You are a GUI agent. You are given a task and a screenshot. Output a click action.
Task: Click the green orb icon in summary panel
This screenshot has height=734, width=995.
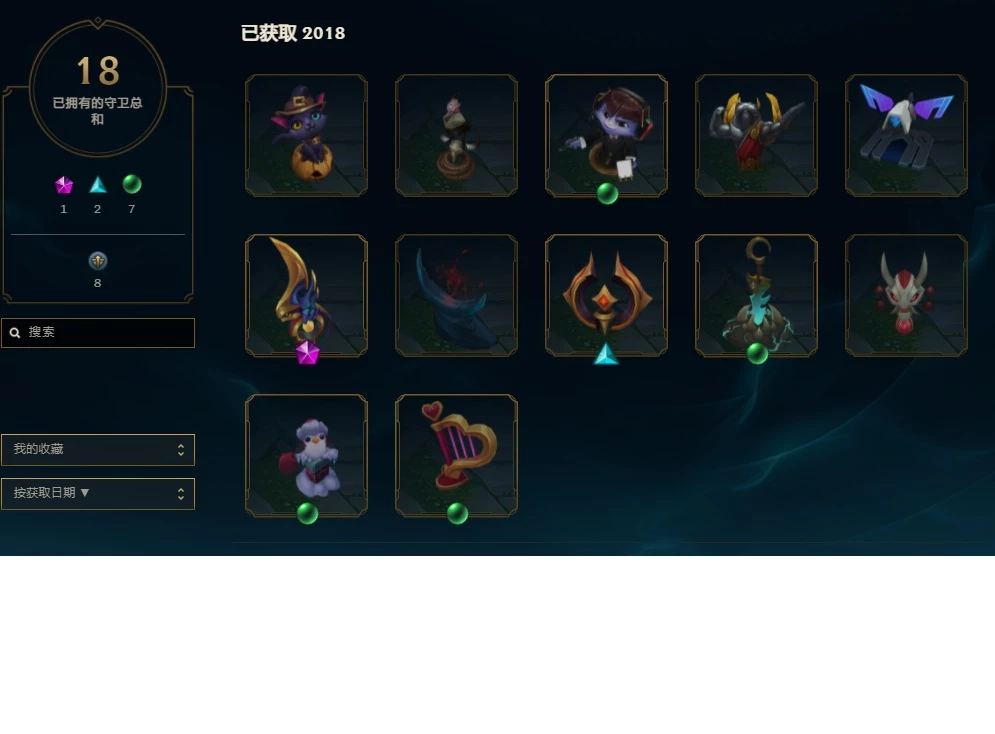[132, 184]
